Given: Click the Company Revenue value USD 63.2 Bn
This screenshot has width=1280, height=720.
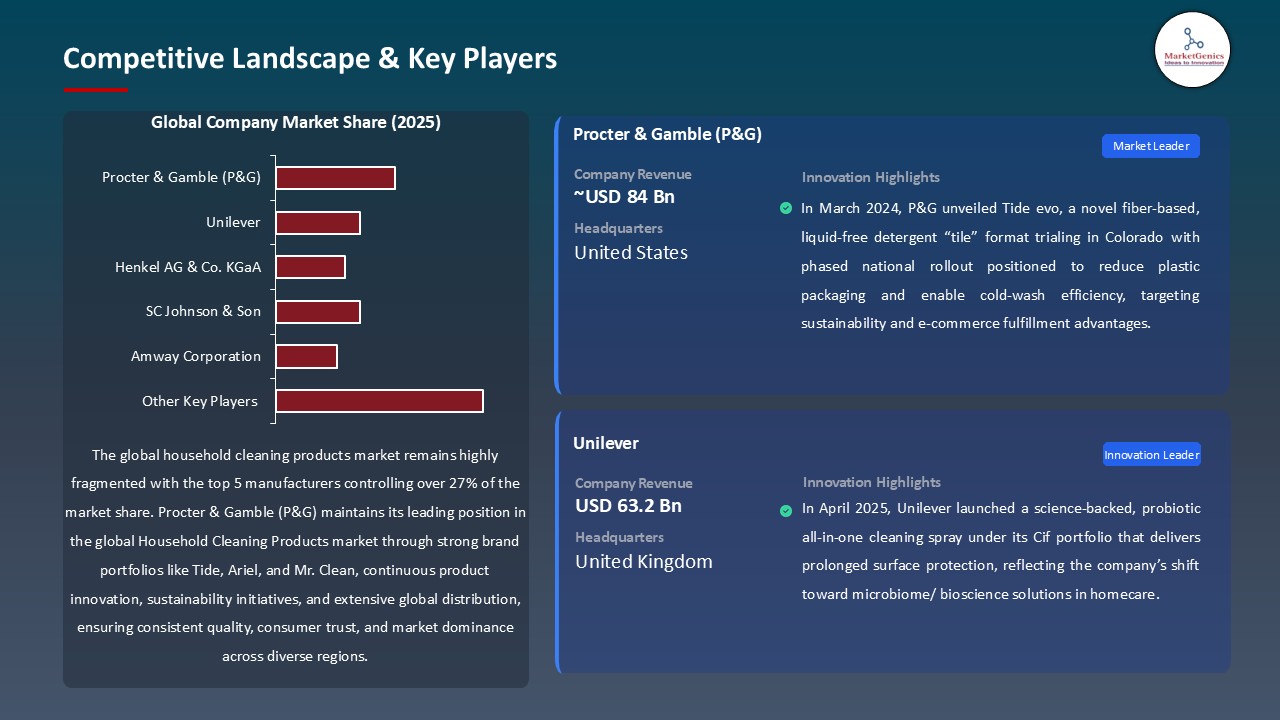Looking at the screenshot, I should 628,506.
